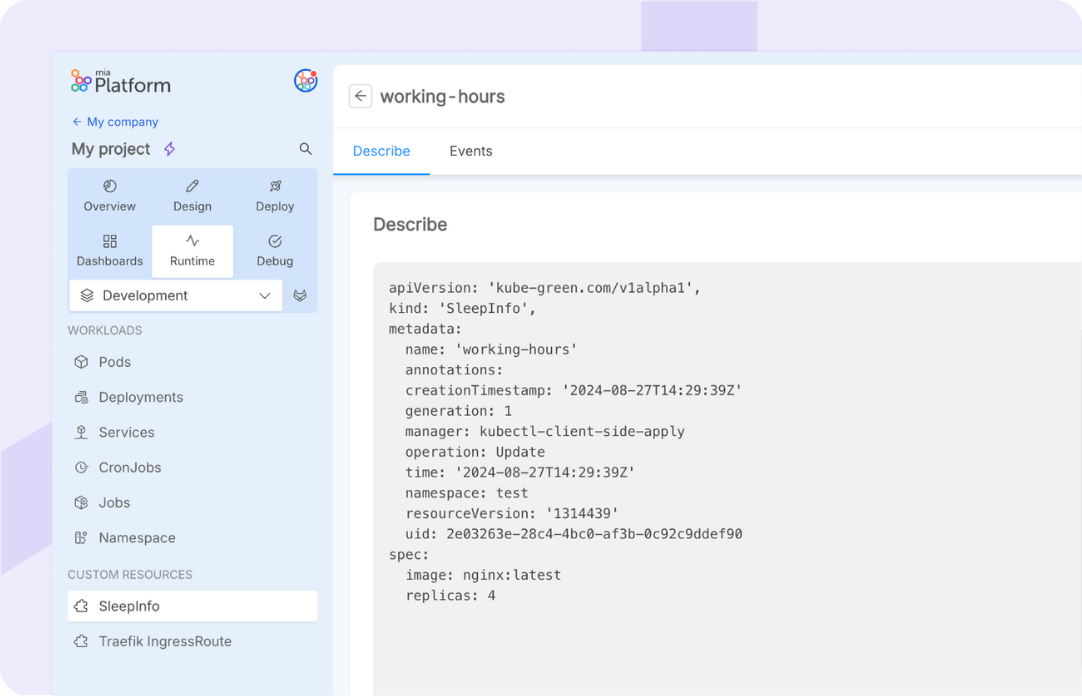The width and height of the screenshot is (1082, 696).
Task: Select the Design section icon
Action: coord(192,188)
